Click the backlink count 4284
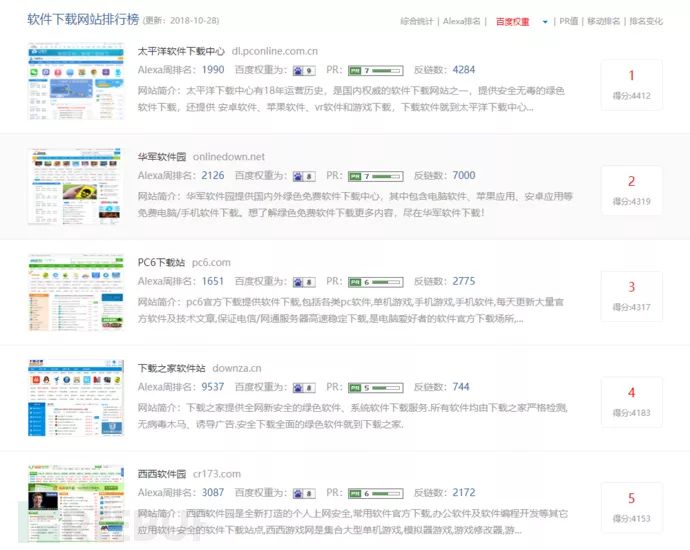 (464, 70)
